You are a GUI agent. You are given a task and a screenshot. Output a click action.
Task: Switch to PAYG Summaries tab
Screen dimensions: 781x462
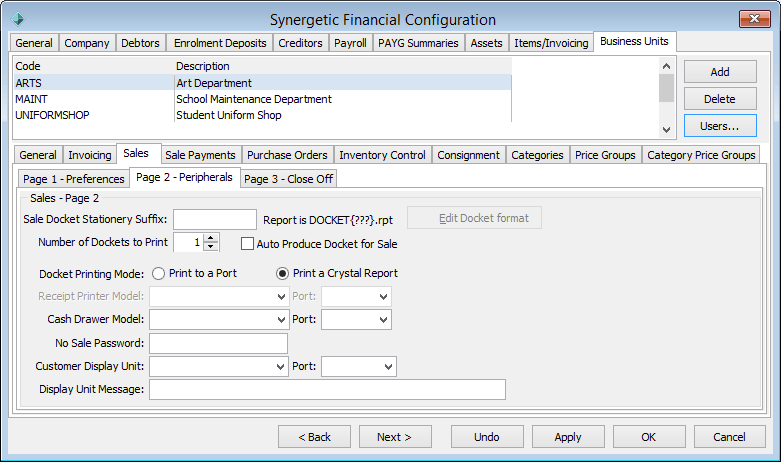pyautogui.click(x=418, y=43)
